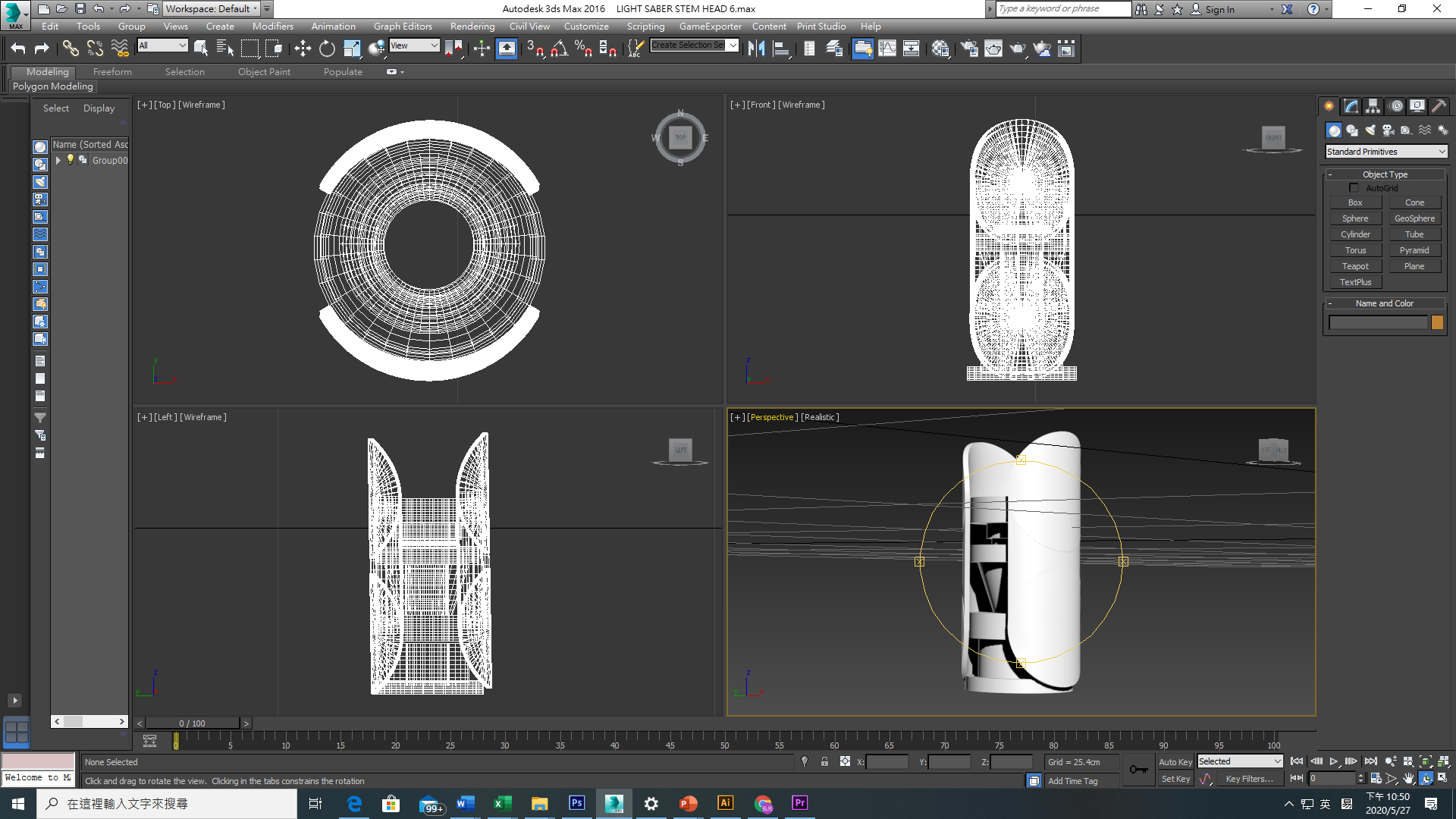The image size is (1456, 819).
Task: Collapse the Name and Color rollout
Action: point(1385,303)
